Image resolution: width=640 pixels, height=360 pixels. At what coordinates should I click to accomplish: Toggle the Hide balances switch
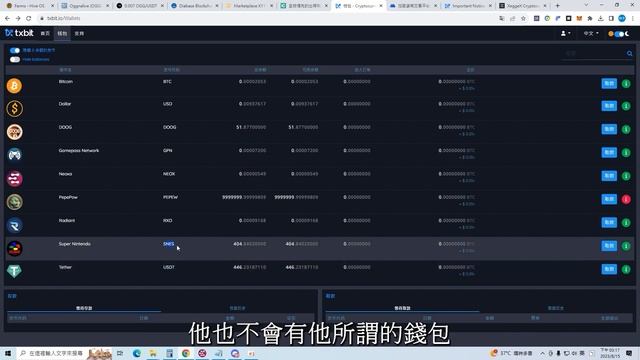[x=15, y=59]
